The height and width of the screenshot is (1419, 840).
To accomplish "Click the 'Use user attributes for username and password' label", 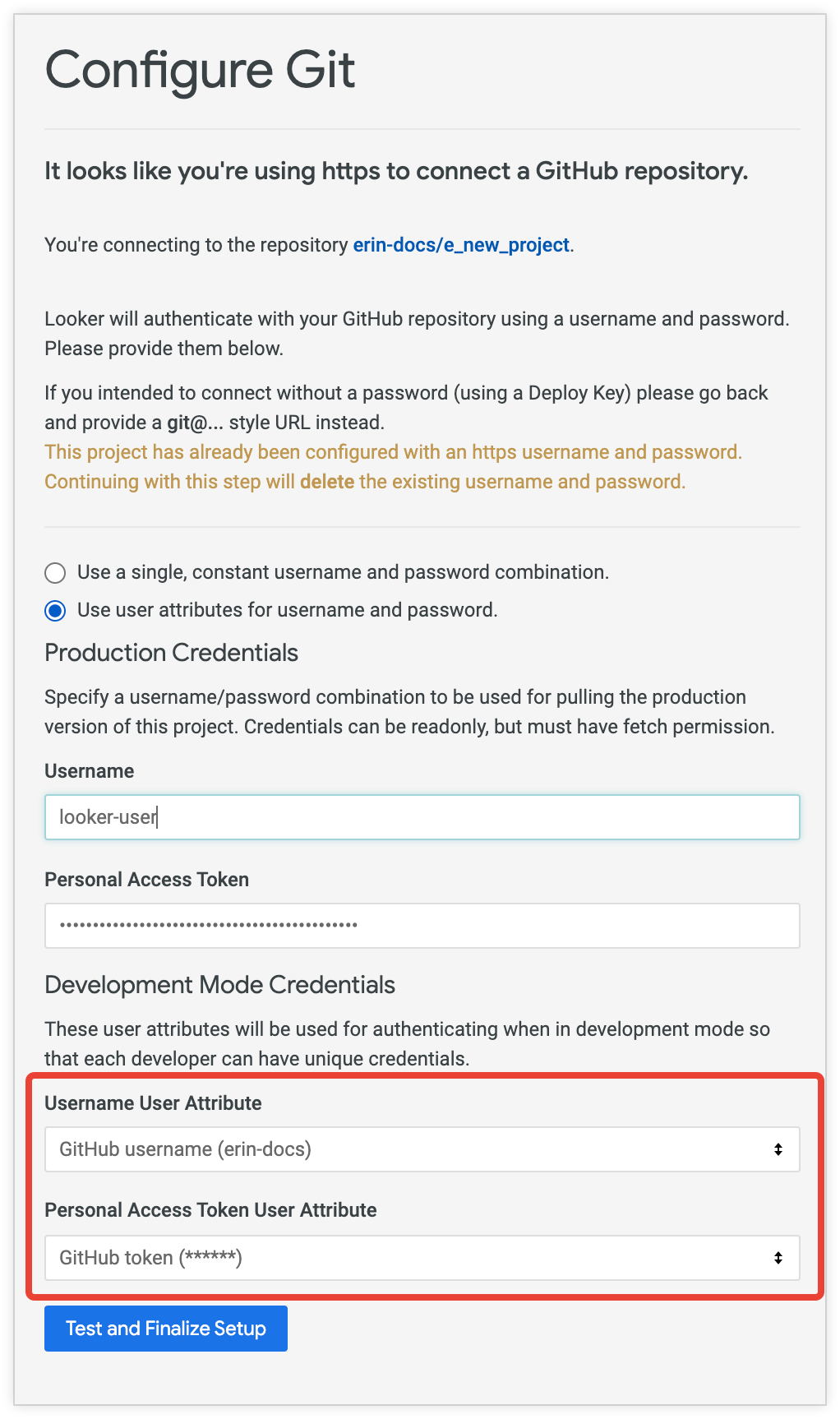I will click(x=287, y=610).
